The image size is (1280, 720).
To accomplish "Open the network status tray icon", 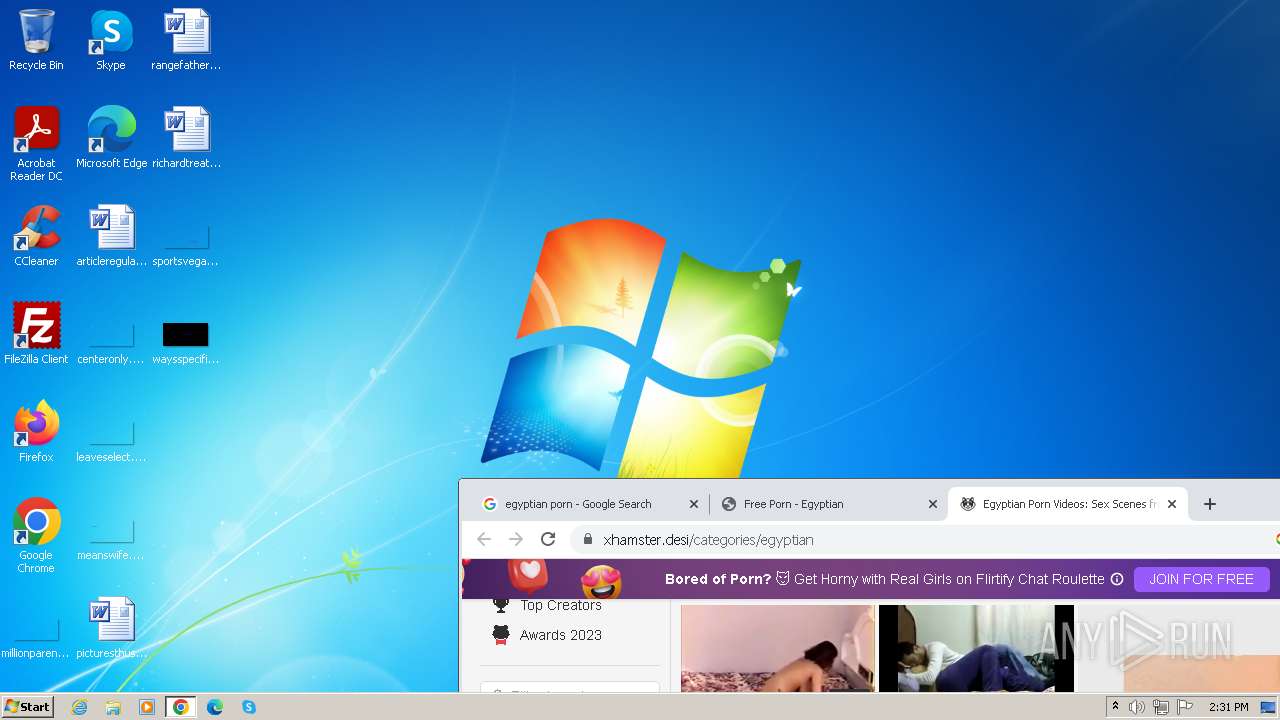I will click(1161, 707).
